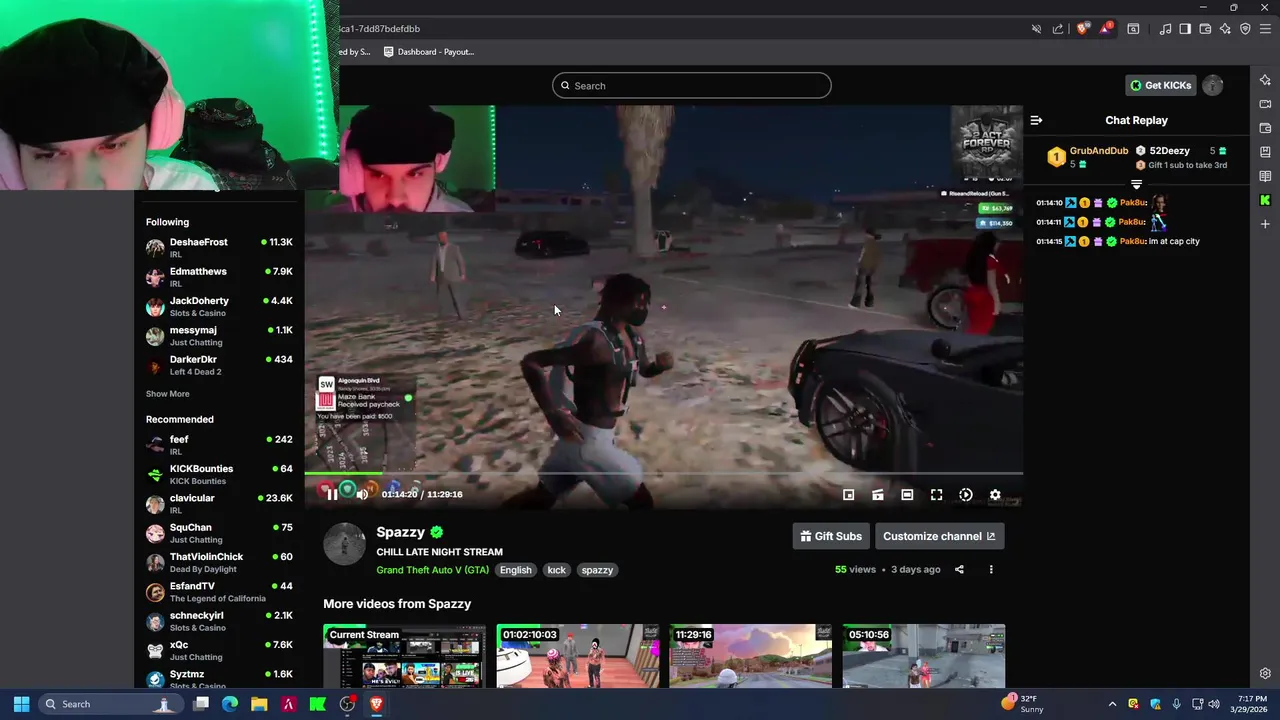Viewport: 1280px width, 720px height.
Task: Select the spazzy tag
Action: coord(597,570)
